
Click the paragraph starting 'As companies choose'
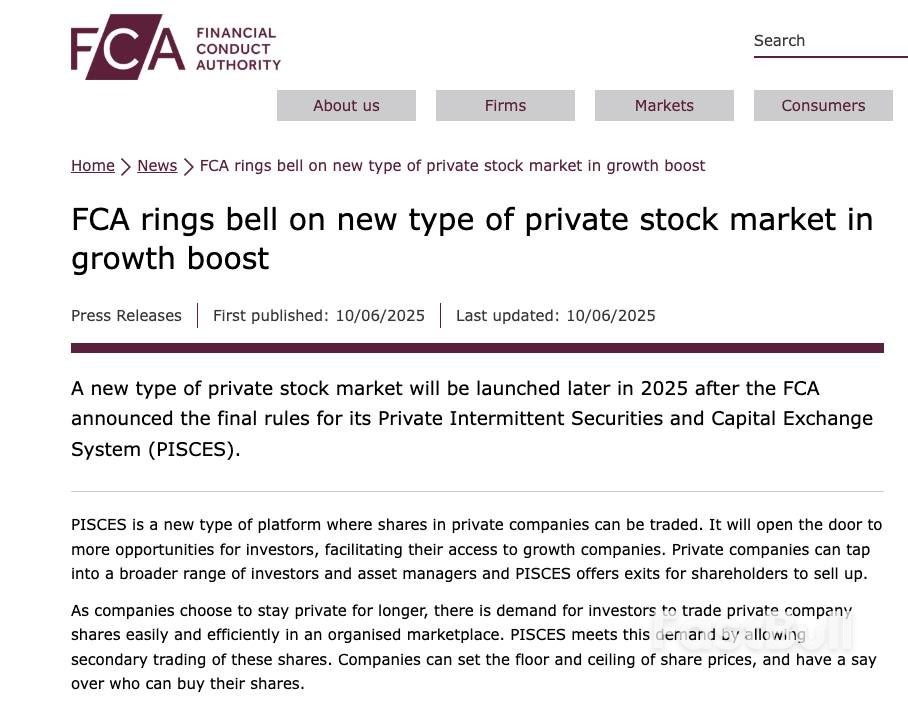pyautogui.click(x=461, y=647)
